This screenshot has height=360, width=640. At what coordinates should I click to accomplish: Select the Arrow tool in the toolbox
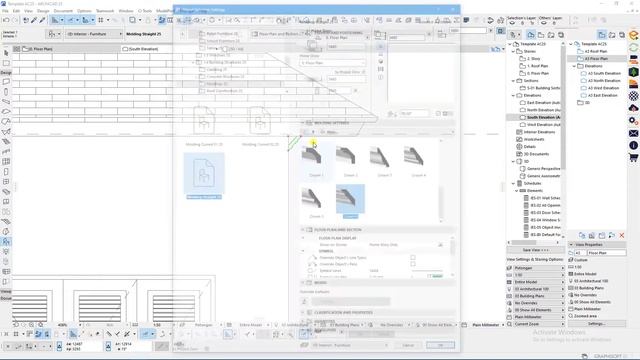coord(6,53)
